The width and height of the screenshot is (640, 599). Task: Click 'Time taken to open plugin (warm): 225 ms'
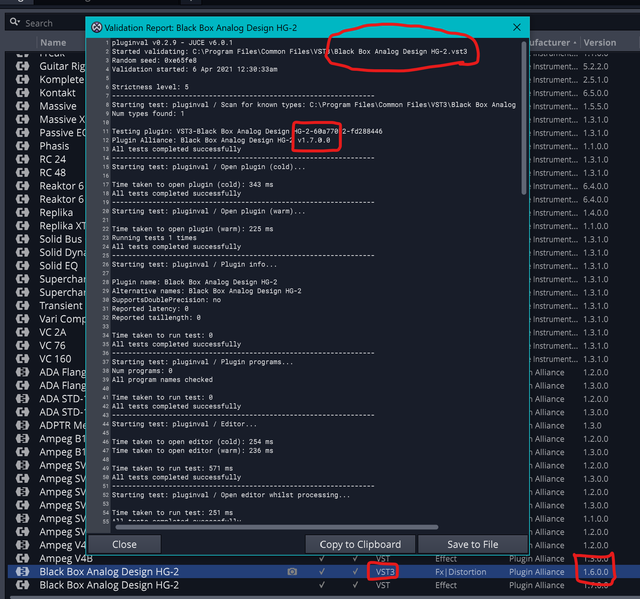(193, 229)
